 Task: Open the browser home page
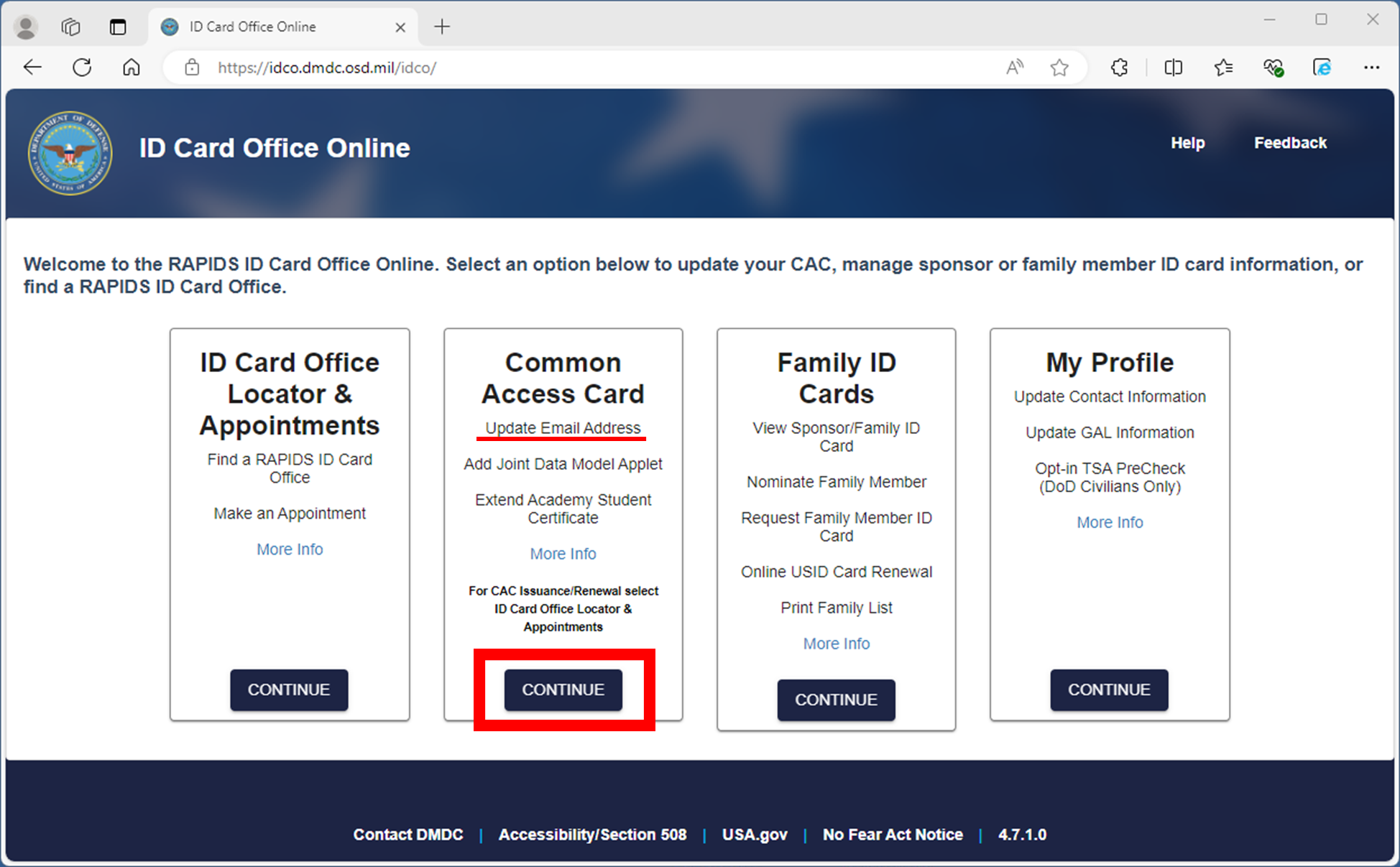[131, 67]
